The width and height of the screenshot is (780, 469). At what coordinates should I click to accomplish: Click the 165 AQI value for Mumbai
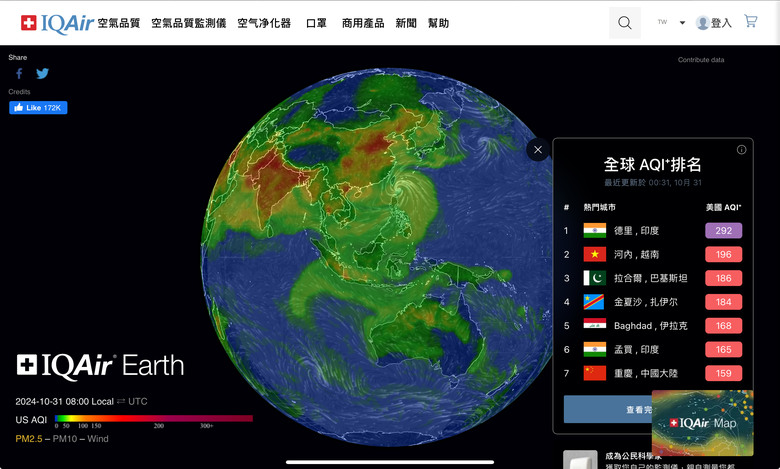point(723,349)
